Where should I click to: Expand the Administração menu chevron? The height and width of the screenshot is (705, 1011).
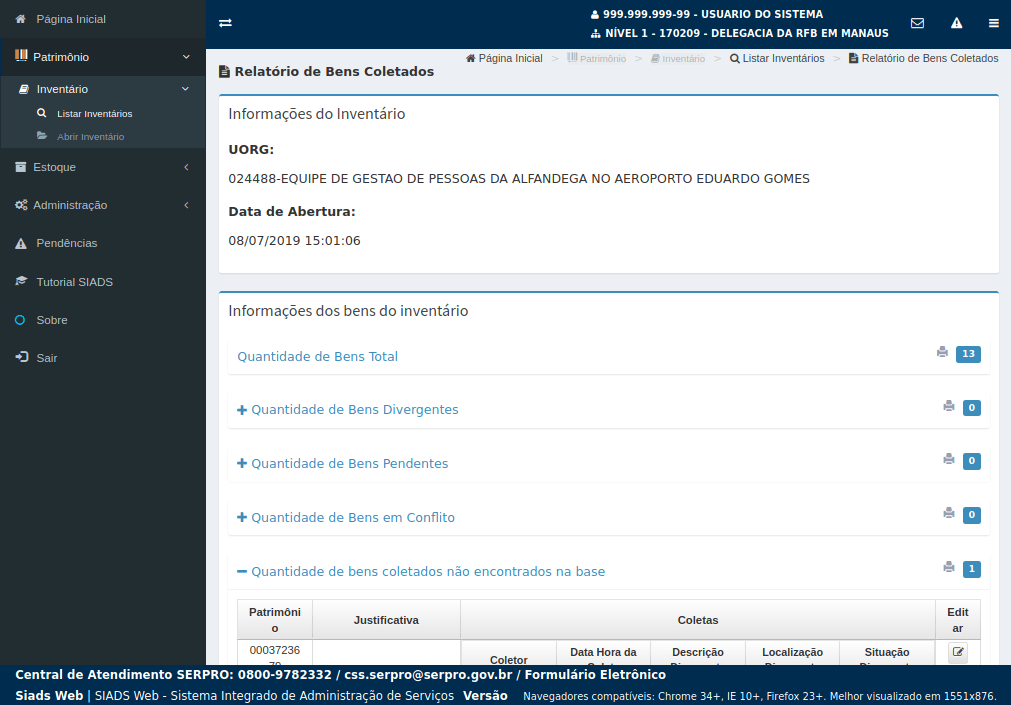[x=186, y=205]
